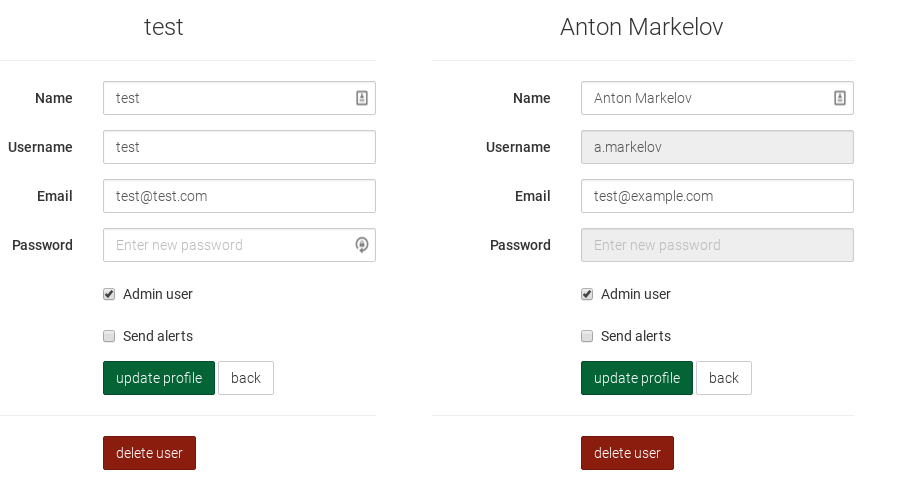The height and width of the screenshot is (478, 899).
Task: Click contact-card icon in test Name field
Action: click(362, 98)
